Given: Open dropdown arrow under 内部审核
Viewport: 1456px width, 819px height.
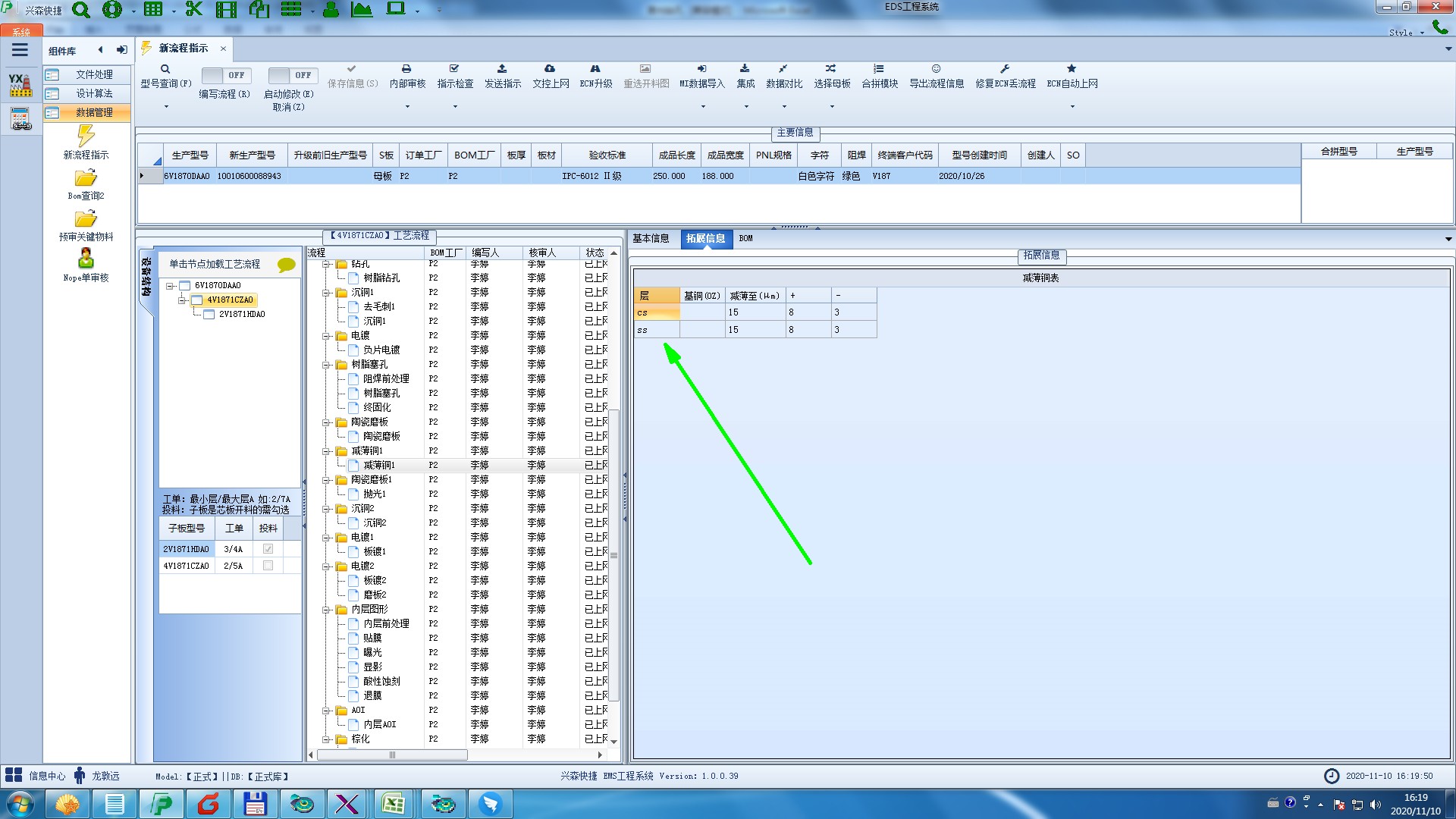Looking at the screenshot, I should (407, 107).
